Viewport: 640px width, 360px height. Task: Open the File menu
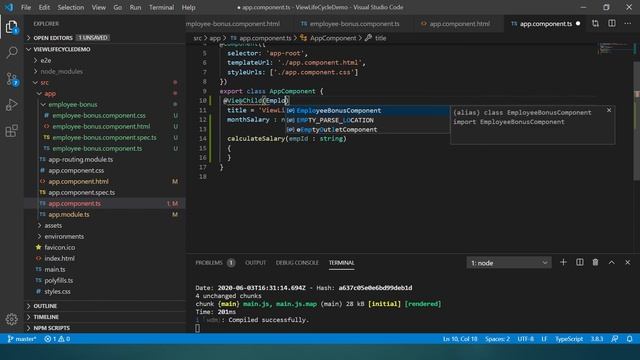pos(26,7)
